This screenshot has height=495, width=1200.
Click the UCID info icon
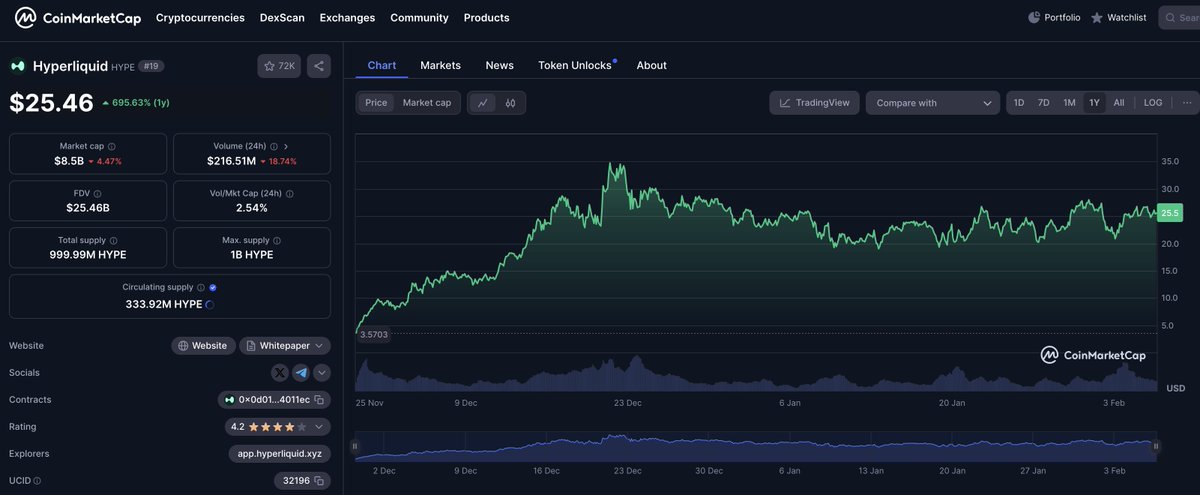(39, 481)
